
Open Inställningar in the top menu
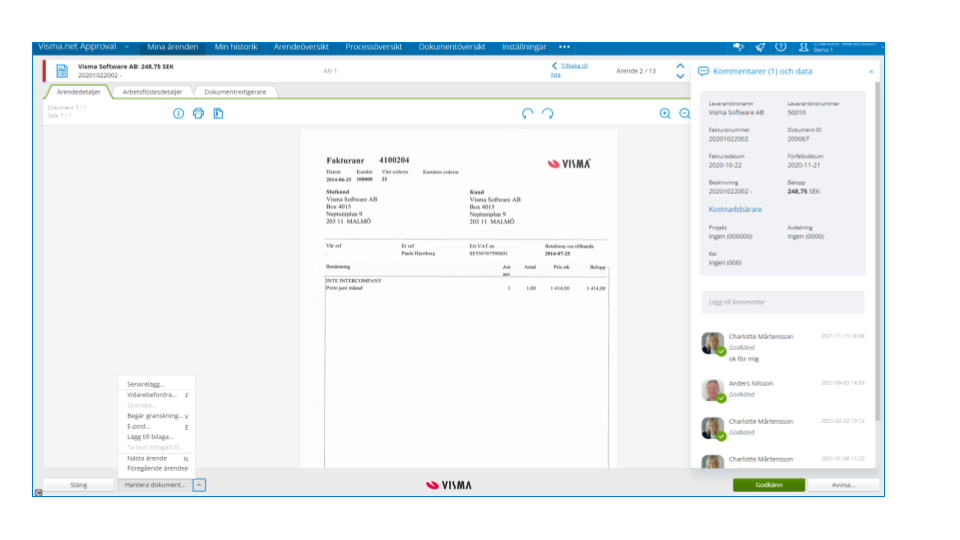coord(524,47)
